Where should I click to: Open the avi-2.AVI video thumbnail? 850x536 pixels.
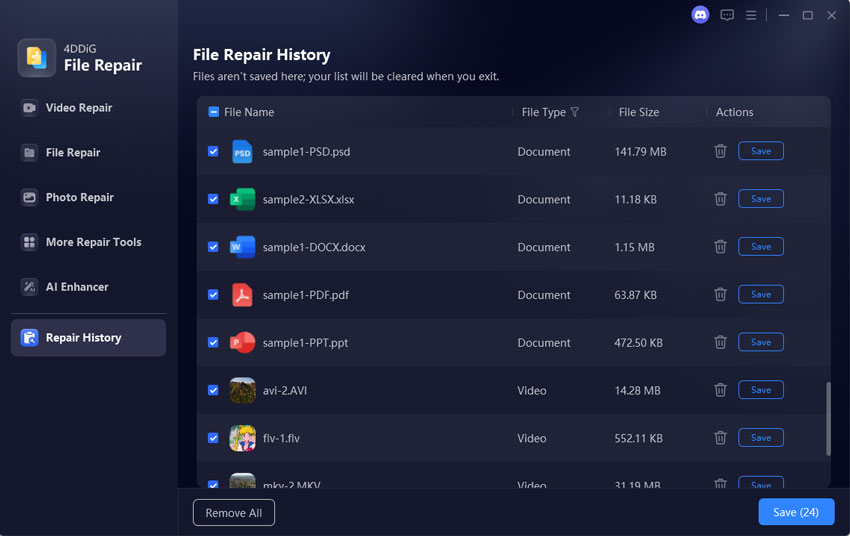(242, 390)
